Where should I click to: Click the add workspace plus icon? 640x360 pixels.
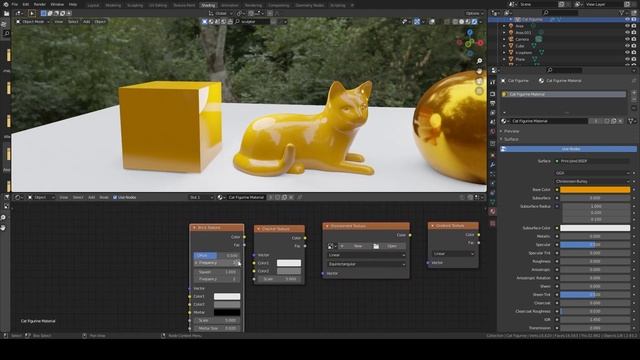pyautogui.click(x=352, y=5)
